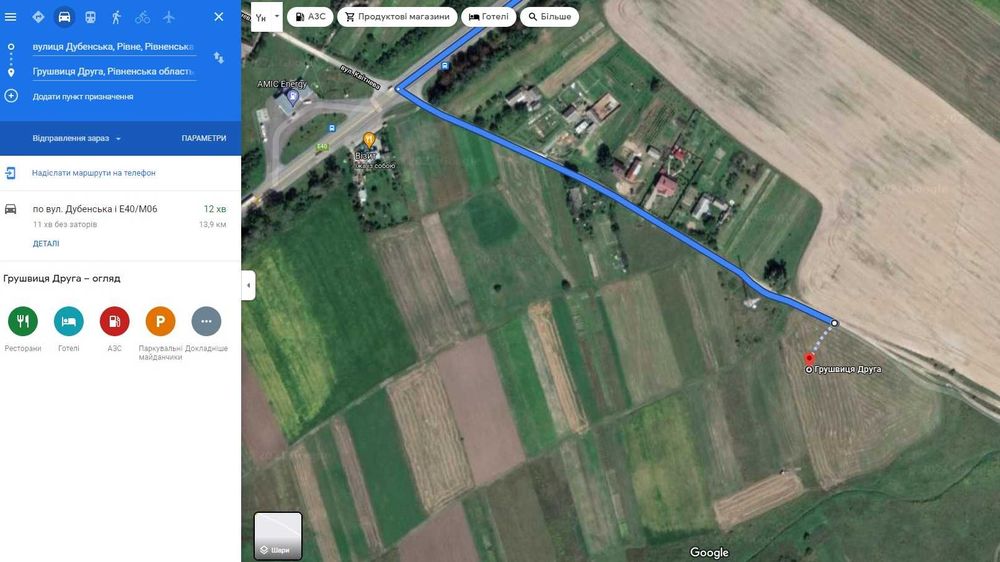Viewport: 1000px width, 562px height.
Task: Click ДЕТАЛІ link for route
Action: click(x=46, y=244)
